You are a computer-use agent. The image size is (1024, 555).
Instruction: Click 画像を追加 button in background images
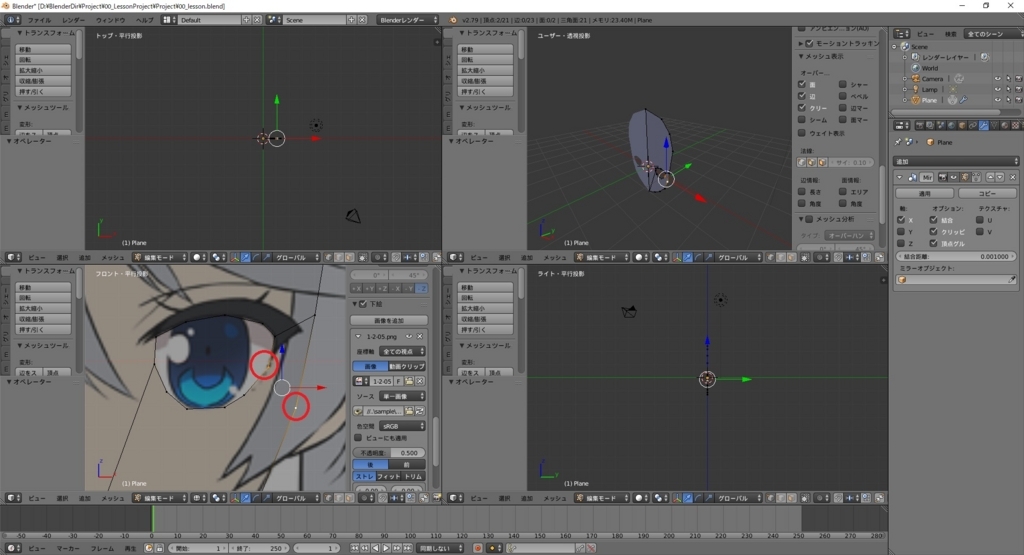coord(389,321)
